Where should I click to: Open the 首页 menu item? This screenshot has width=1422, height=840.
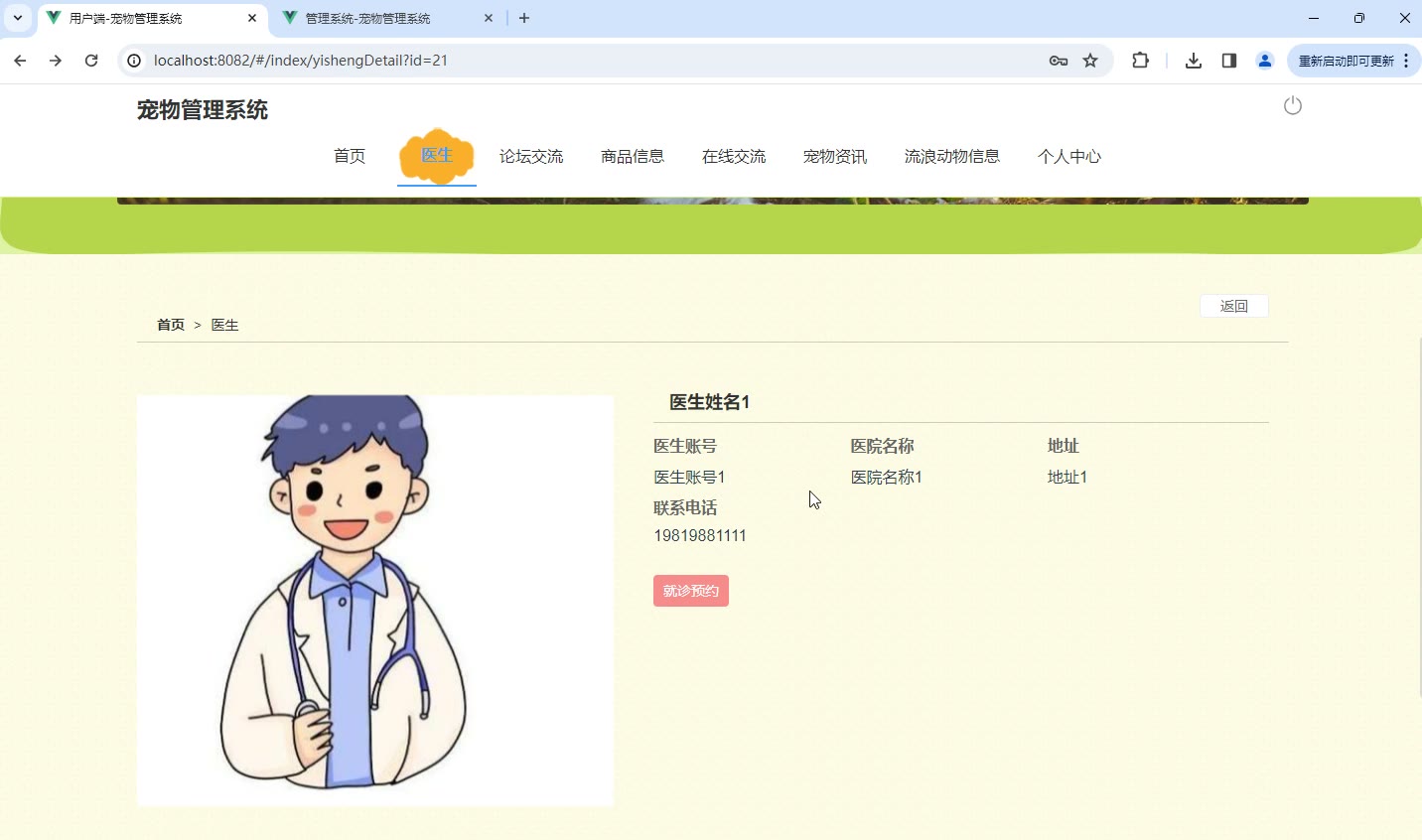click(350, 156)
